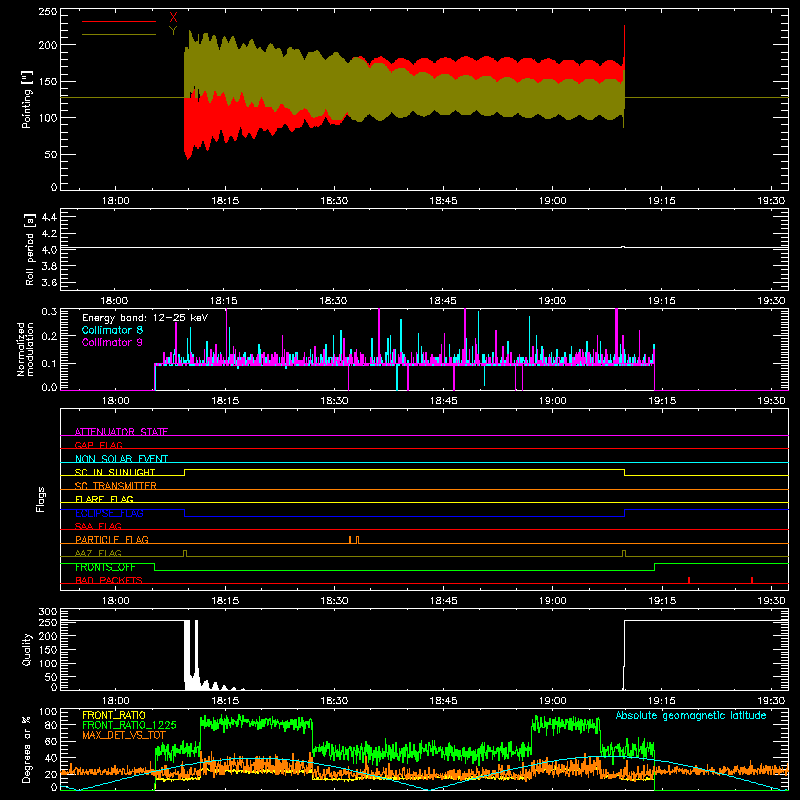This screenshot has height=800, width=800.
Task: Click the Pointing axis title
Action: (27, 99)
